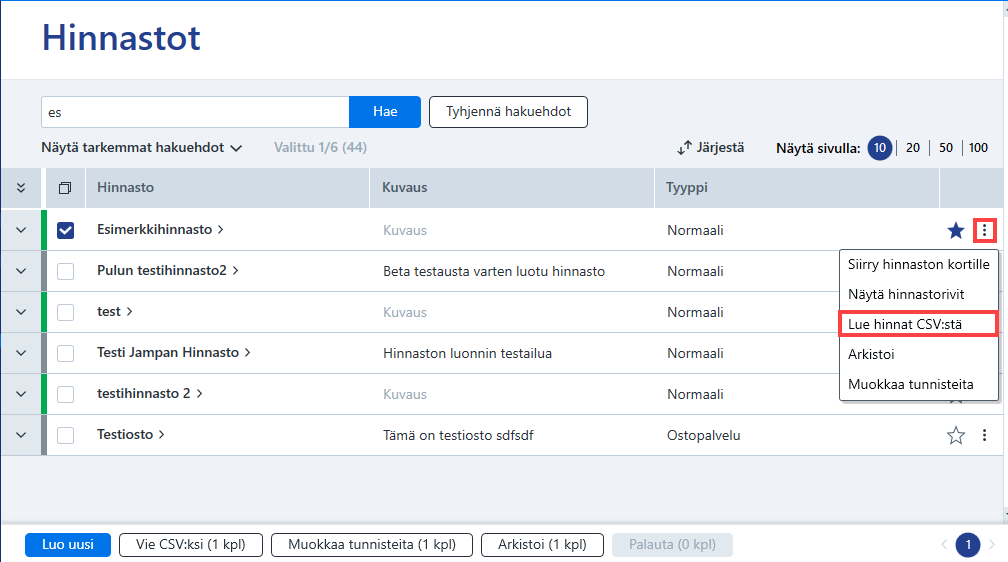Select Arkistoi in the context menu
1008x562 pixels.
pos(871,354)
